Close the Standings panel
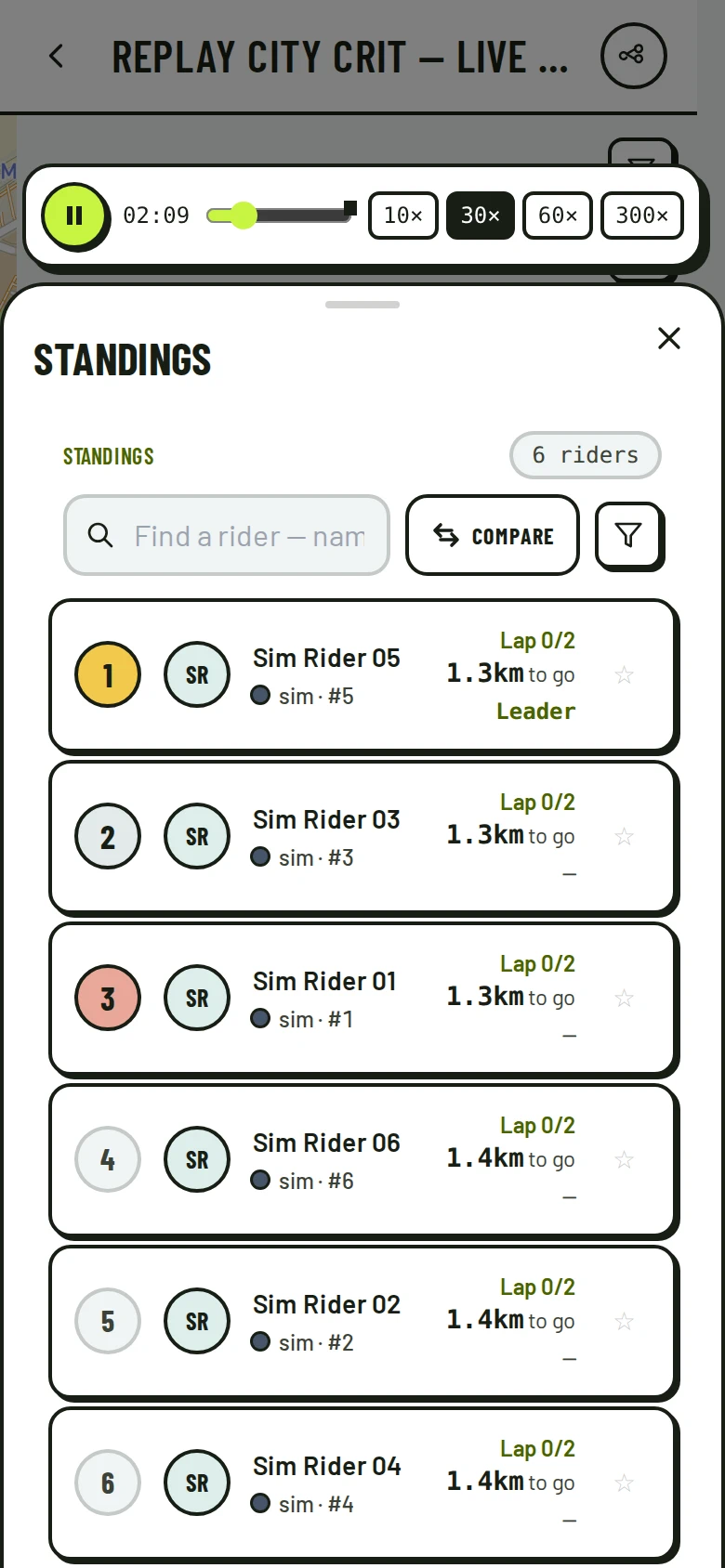This screenshot has width=725, height=1568. [669, 338]
